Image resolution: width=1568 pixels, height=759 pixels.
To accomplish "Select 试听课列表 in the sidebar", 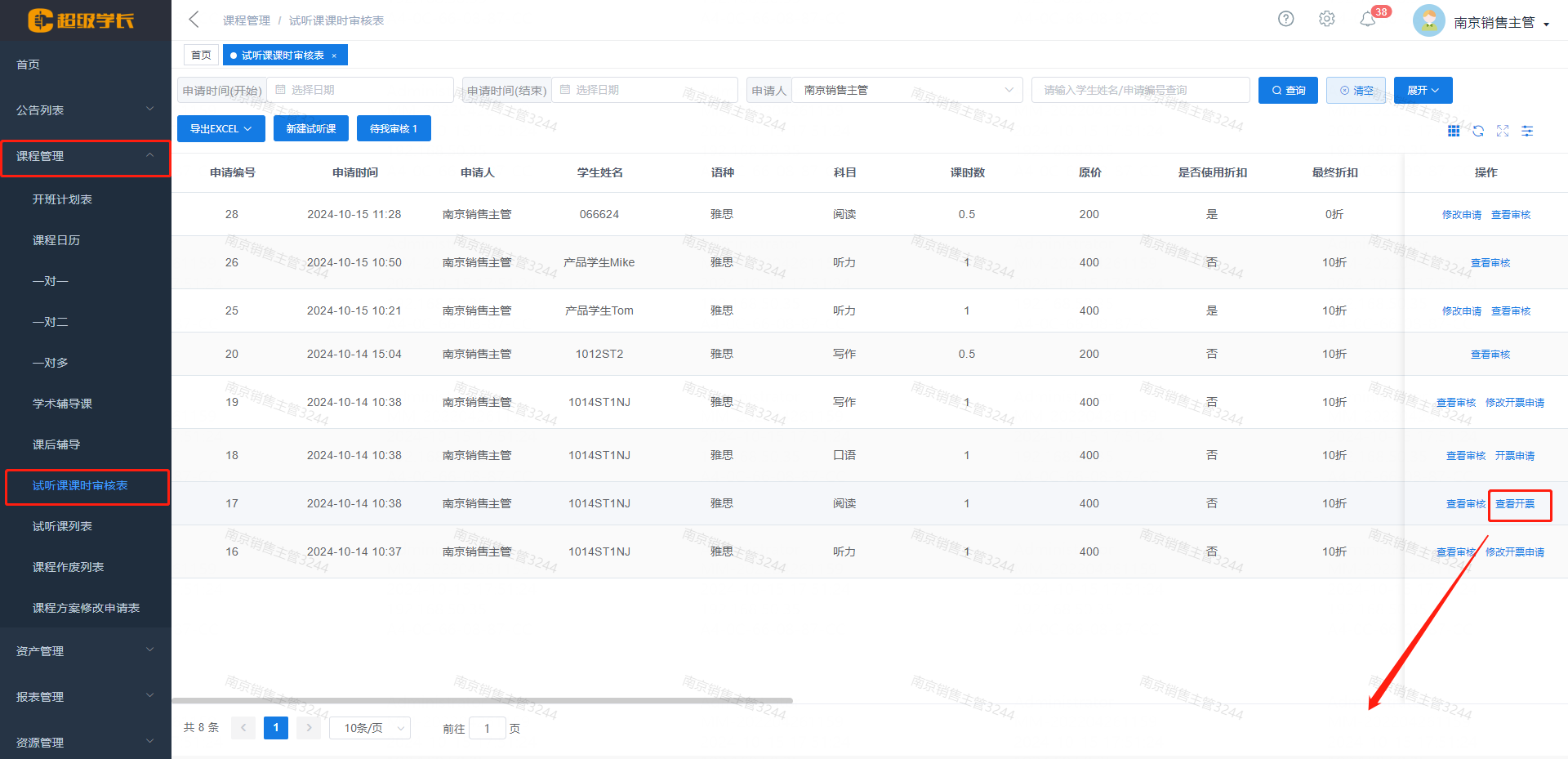I will (x=62, y=526).
